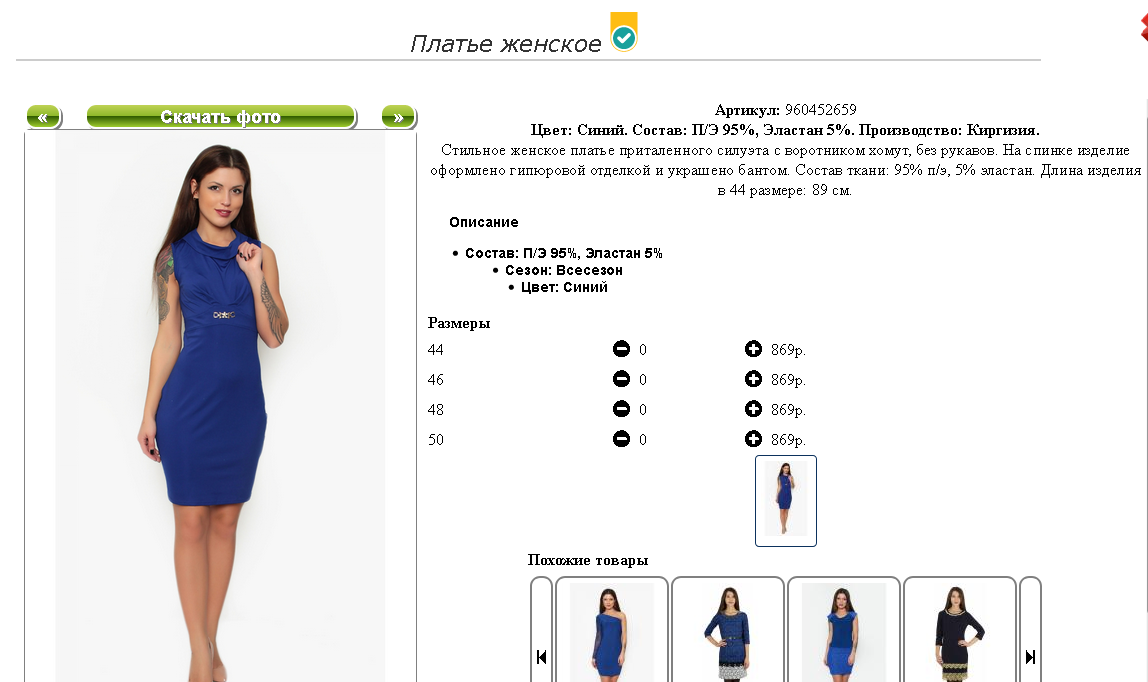Screen dimensions: 1148x682
Task: Open fourth similar product, dark dress
Action: click(x=960, y=632)
